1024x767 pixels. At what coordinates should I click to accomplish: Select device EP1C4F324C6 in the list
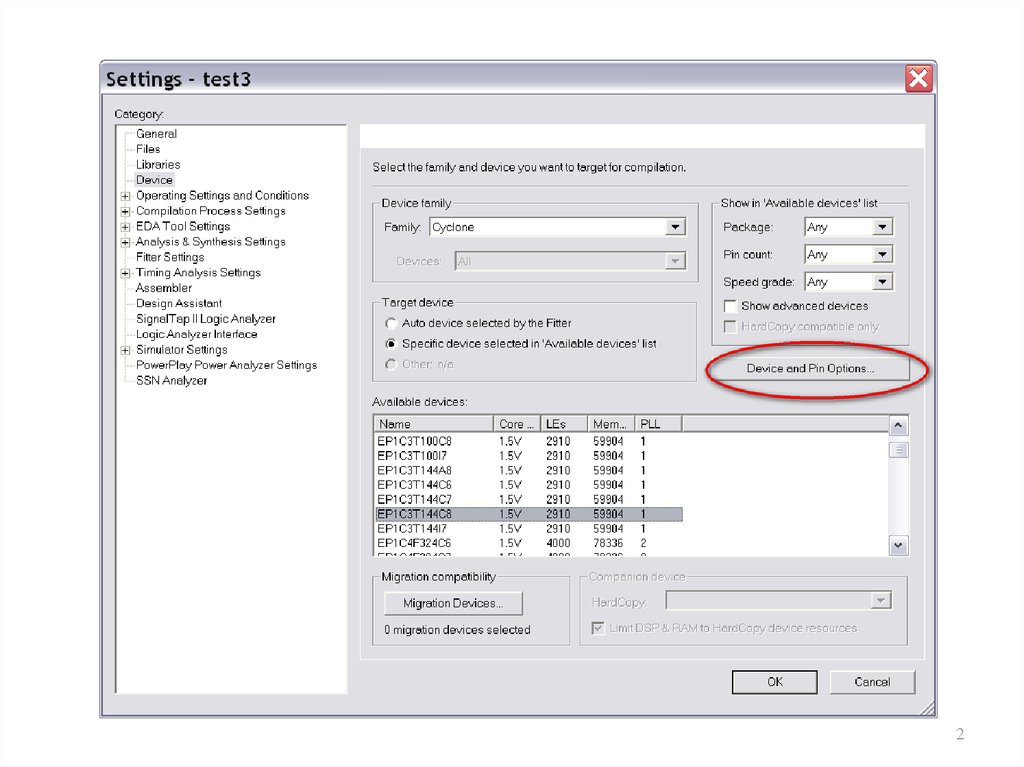414,543
